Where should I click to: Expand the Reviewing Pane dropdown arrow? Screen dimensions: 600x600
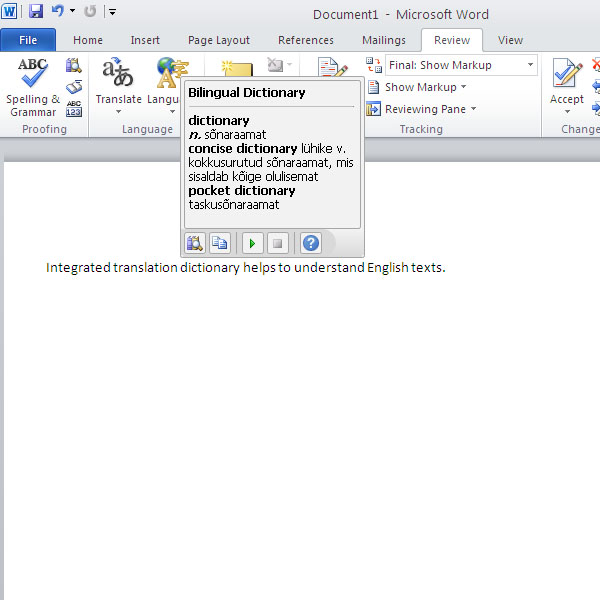[473, 109]
